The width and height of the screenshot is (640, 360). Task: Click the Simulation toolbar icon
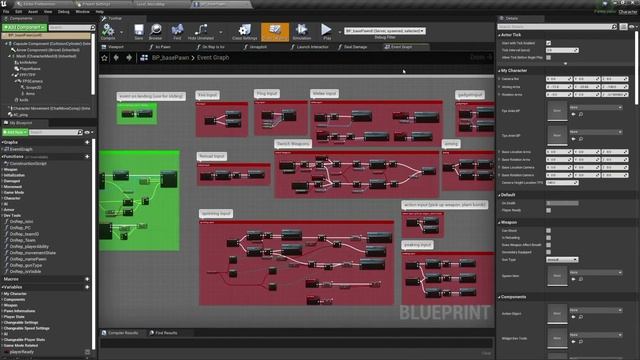coord(302,31)
